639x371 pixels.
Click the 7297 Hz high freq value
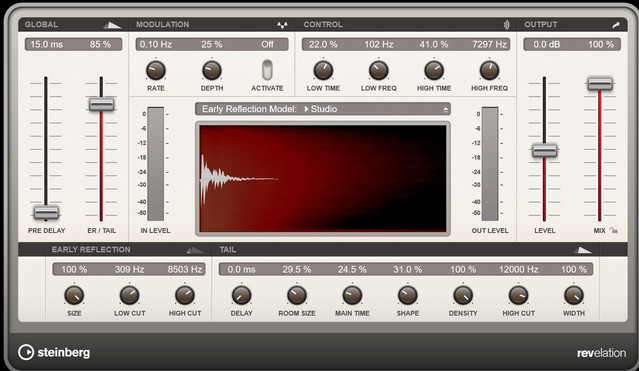point(489,44)
